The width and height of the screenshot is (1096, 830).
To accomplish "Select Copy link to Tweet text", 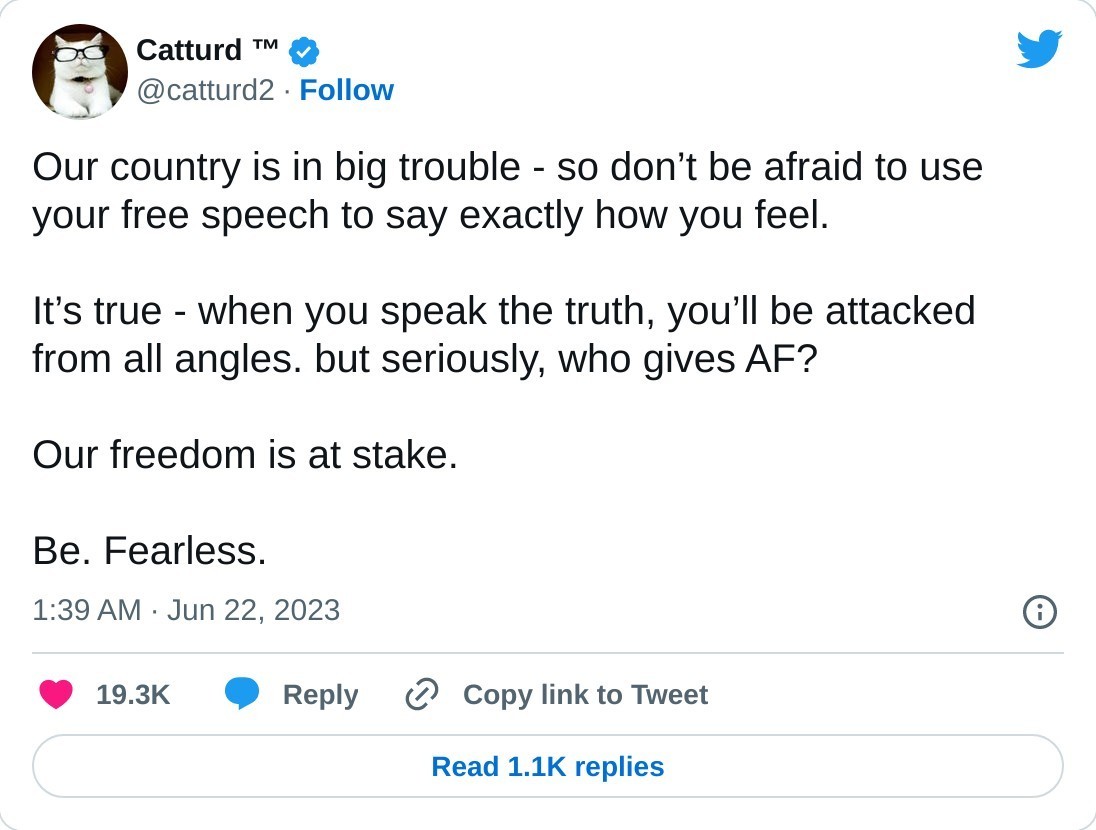I will [x=585, y=694].
